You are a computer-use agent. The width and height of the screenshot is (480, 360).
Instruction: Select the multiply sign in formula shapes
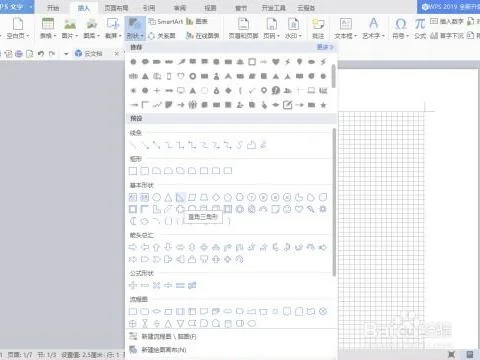(x=156, y=285)
